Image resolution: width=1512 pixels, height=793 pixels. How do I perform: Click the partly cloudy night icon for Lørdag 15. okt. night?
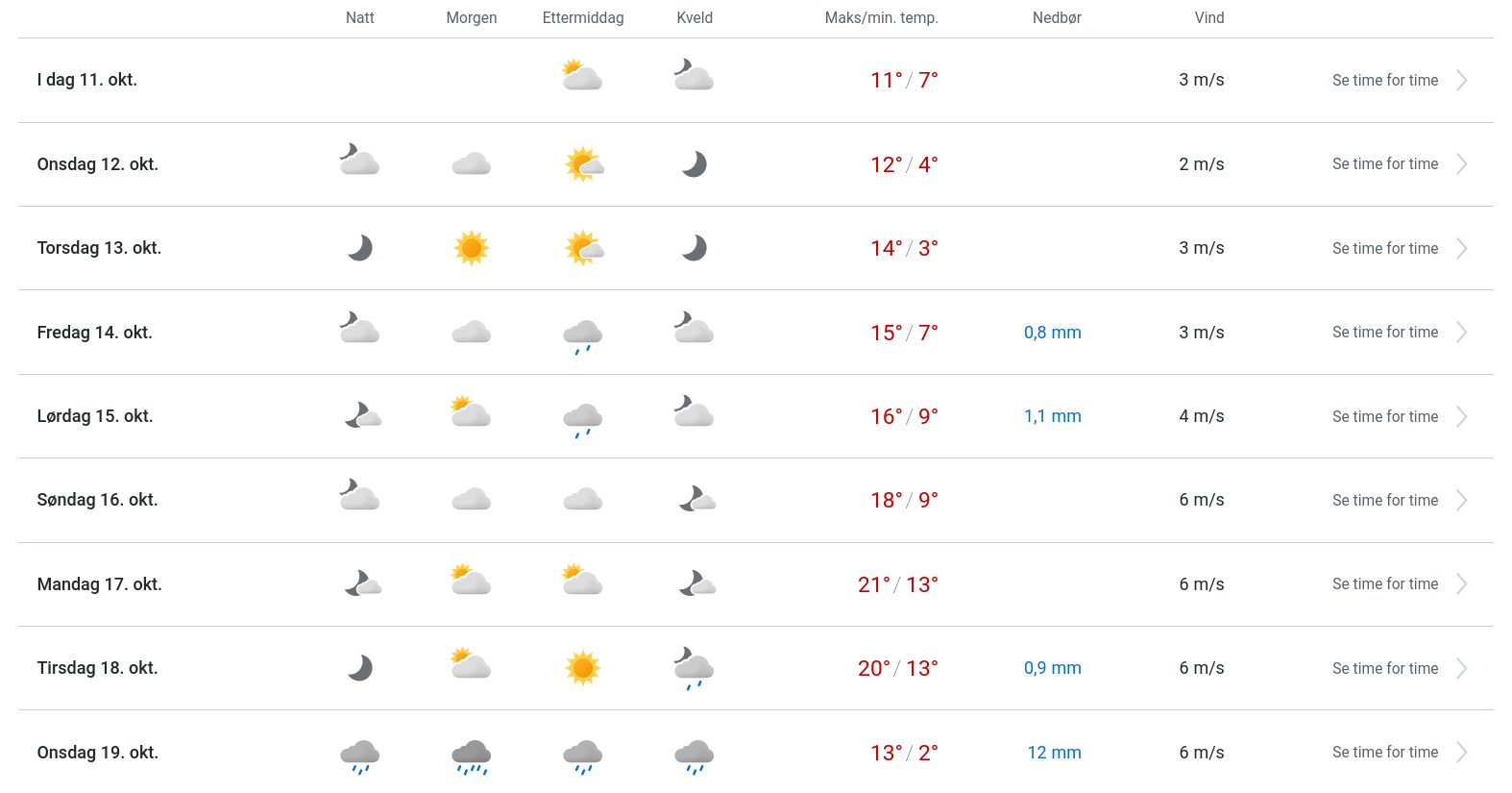coord(362,416)
